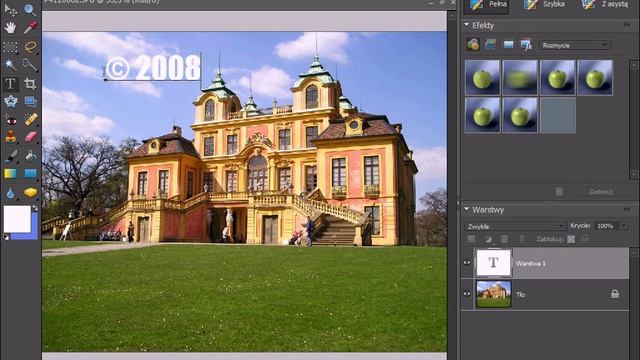640x360 pixels.
Task: Create new layer in Warstwy panel
Action: tap(471, 239)
